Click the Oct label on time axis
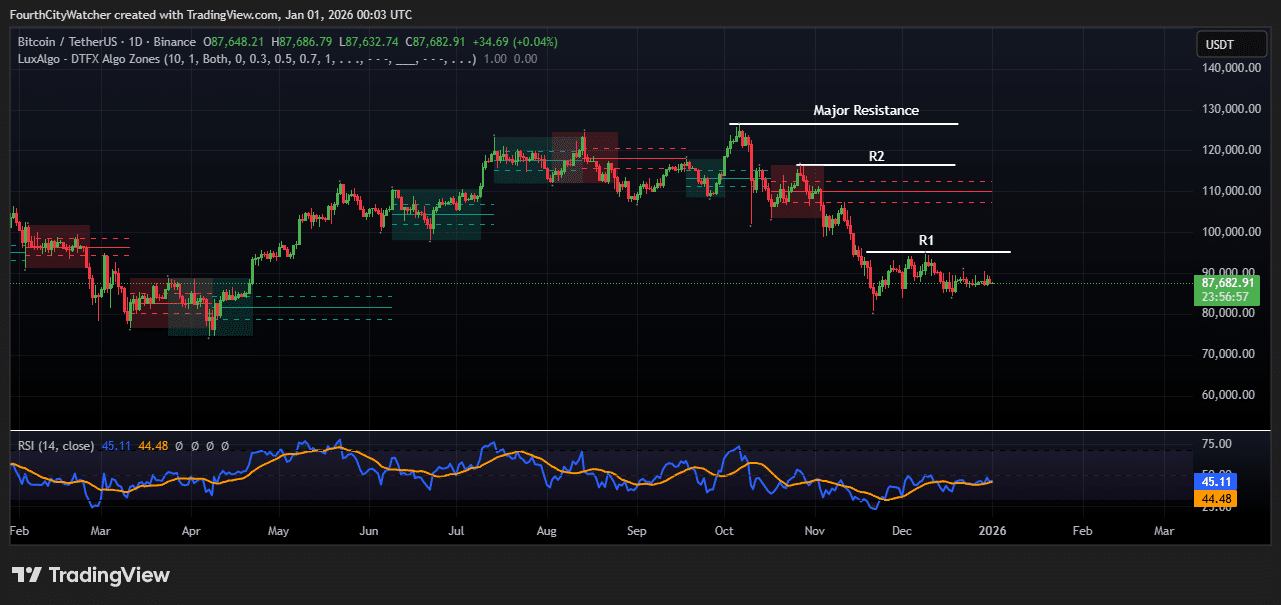This screenshot has width=1281, height=605. coord(725,530)
